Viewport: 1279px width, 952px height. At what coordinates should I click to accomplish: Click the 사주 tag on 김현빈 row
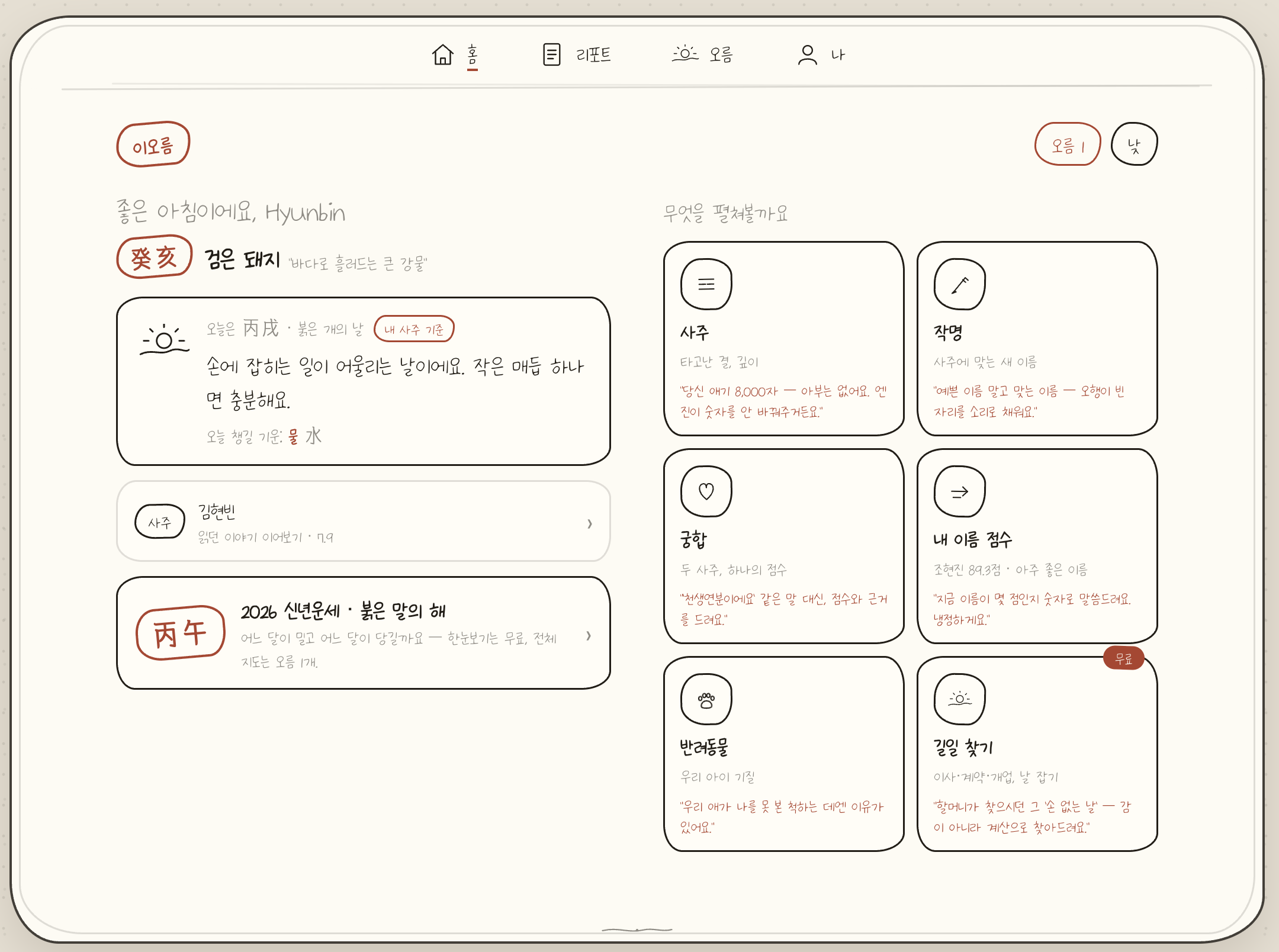pos(160,522)
